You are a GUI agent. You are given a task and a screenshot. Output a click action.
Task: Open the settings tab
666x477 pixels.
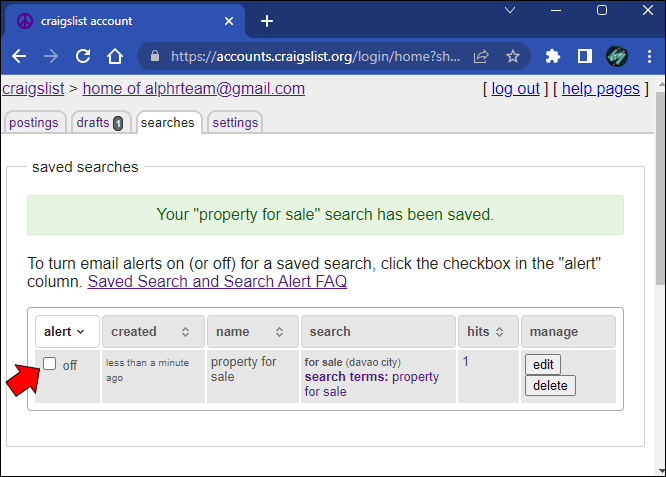click(x=235, y=122)
